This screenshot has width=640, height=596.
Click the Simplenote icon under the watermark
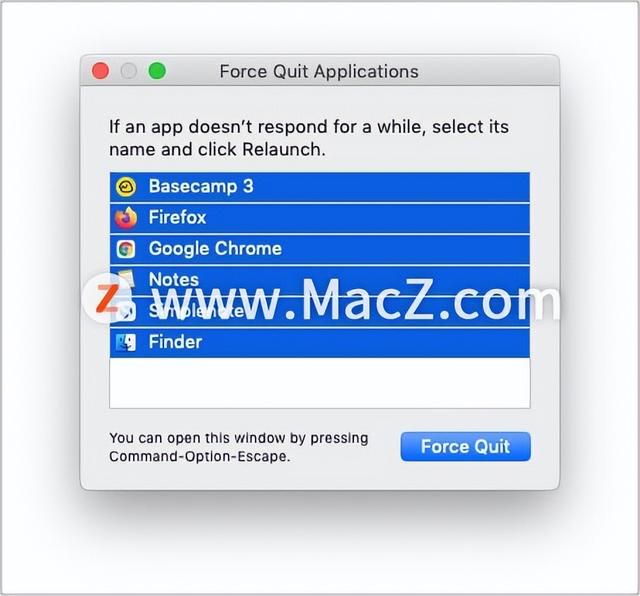click(127, 312)
